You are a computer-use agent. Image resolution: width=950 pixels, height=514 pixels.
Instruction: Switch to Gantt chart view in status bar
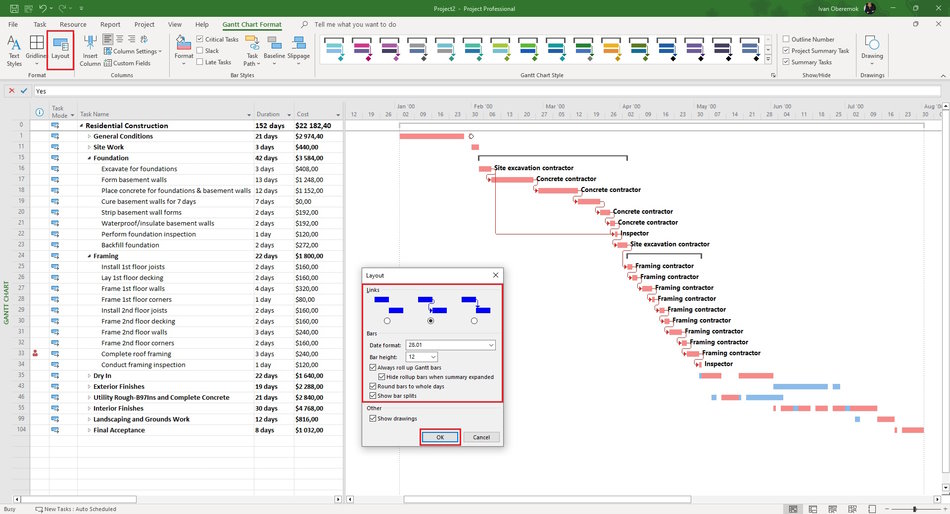[793, 509]
